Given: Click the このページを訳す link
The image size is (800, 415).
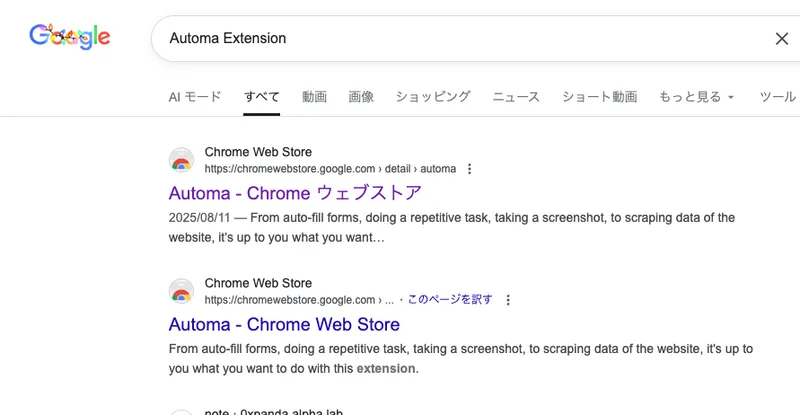Looking at the screenshot, I should click(450, 299).
